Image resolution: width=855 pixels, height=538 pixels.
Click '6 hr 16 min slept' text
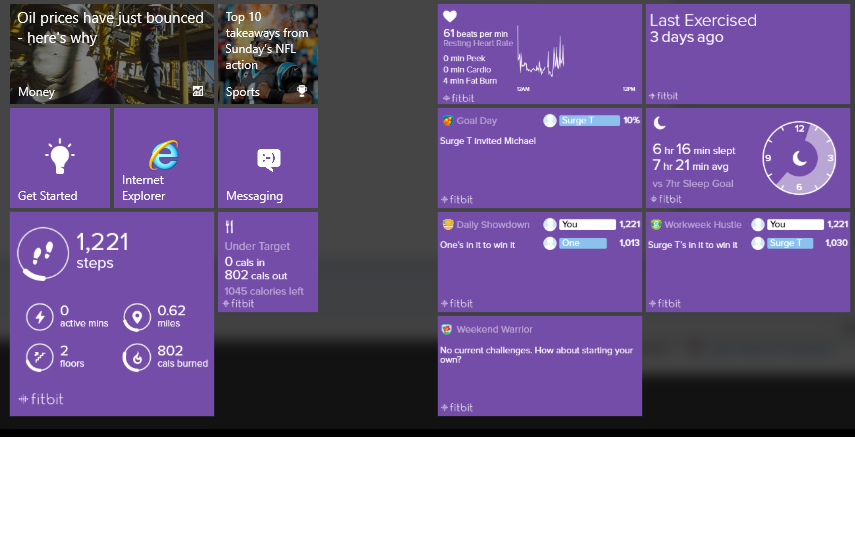coord(694,149)
